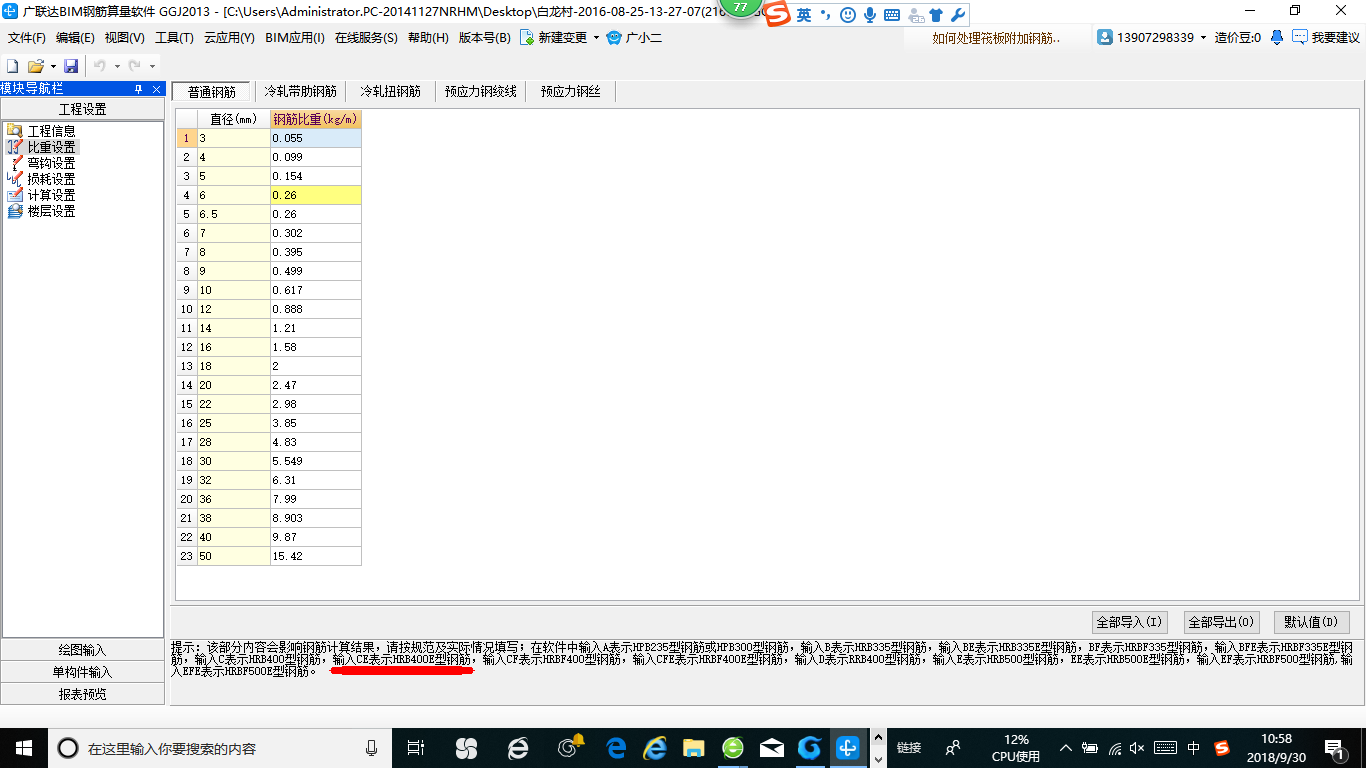Screen dimensions: 1366x768
Task: Select 计算设置 in navigation tree
Action: 51,195
